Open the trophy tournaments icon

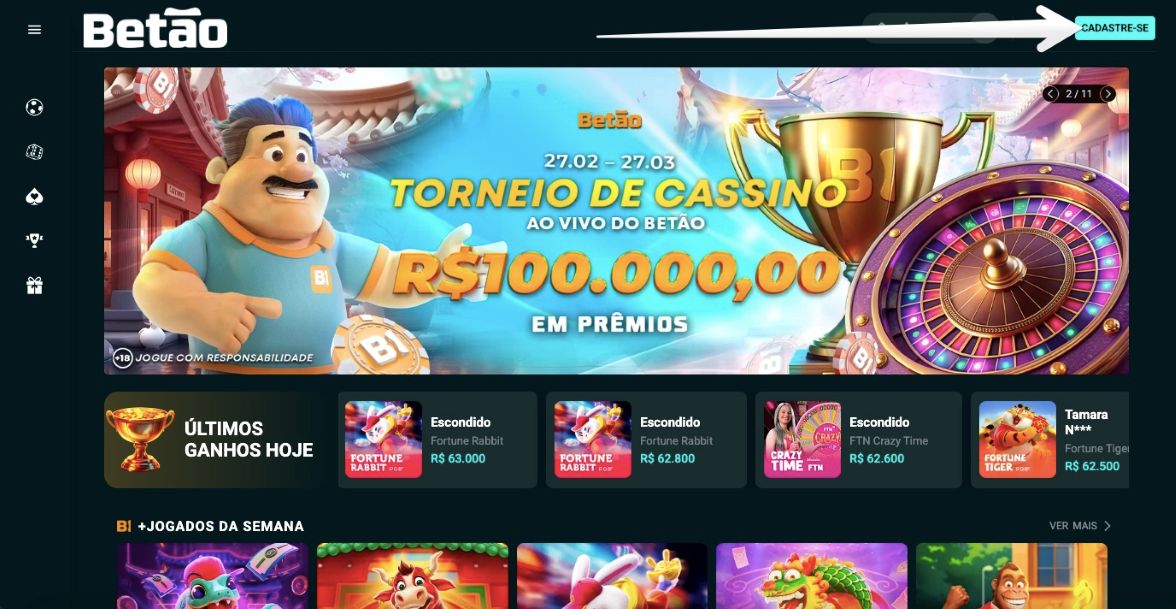click(x=34, y=241)
